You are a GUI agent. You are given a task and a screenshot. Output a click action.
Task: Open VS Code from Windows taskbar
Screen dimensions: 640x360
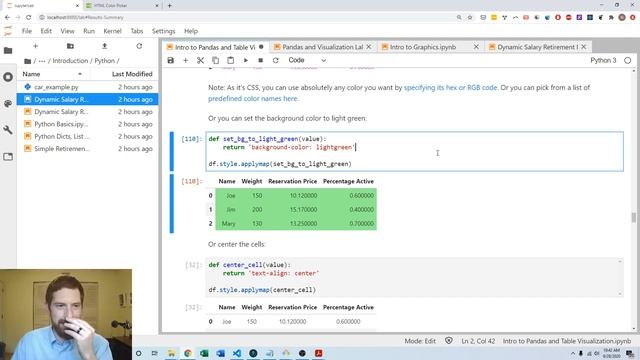point(237,353)
